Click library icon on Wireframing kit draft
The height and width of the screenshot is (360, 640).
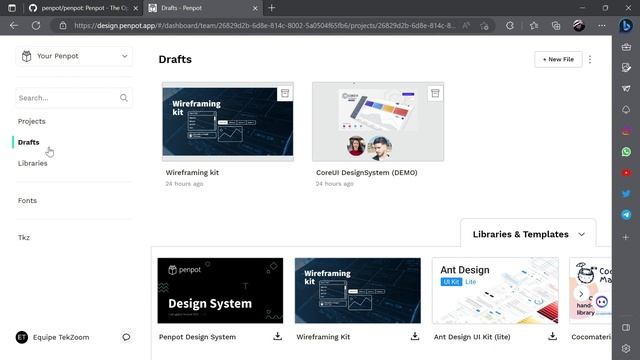pos(285,93)
